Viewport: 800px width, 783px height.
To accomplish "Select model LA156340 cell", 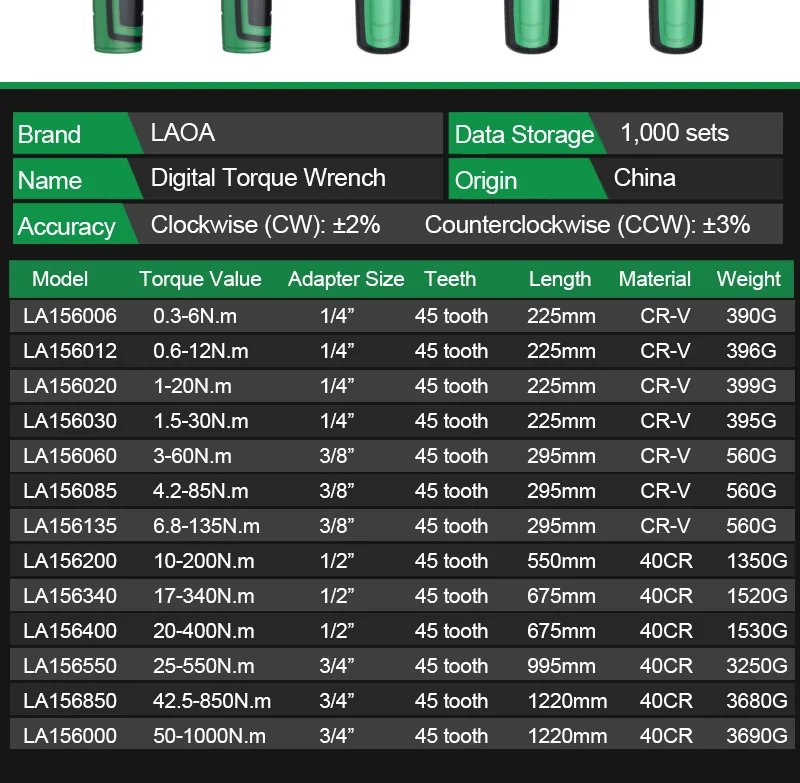I will point(70,596).
